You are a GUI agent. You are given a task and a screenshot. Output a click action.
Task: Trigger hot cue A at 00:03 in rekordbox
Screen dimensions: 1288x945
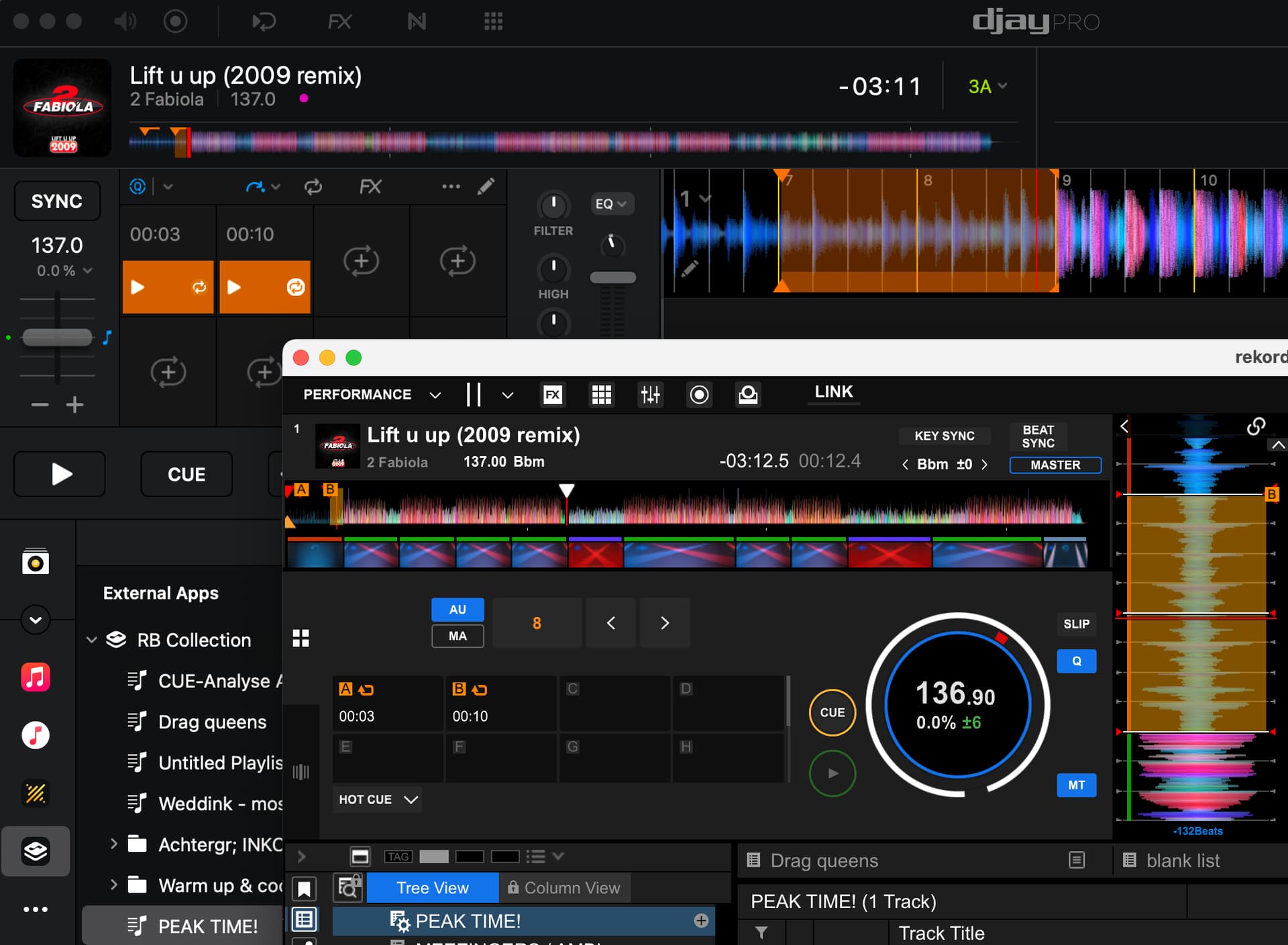[388, 702]
